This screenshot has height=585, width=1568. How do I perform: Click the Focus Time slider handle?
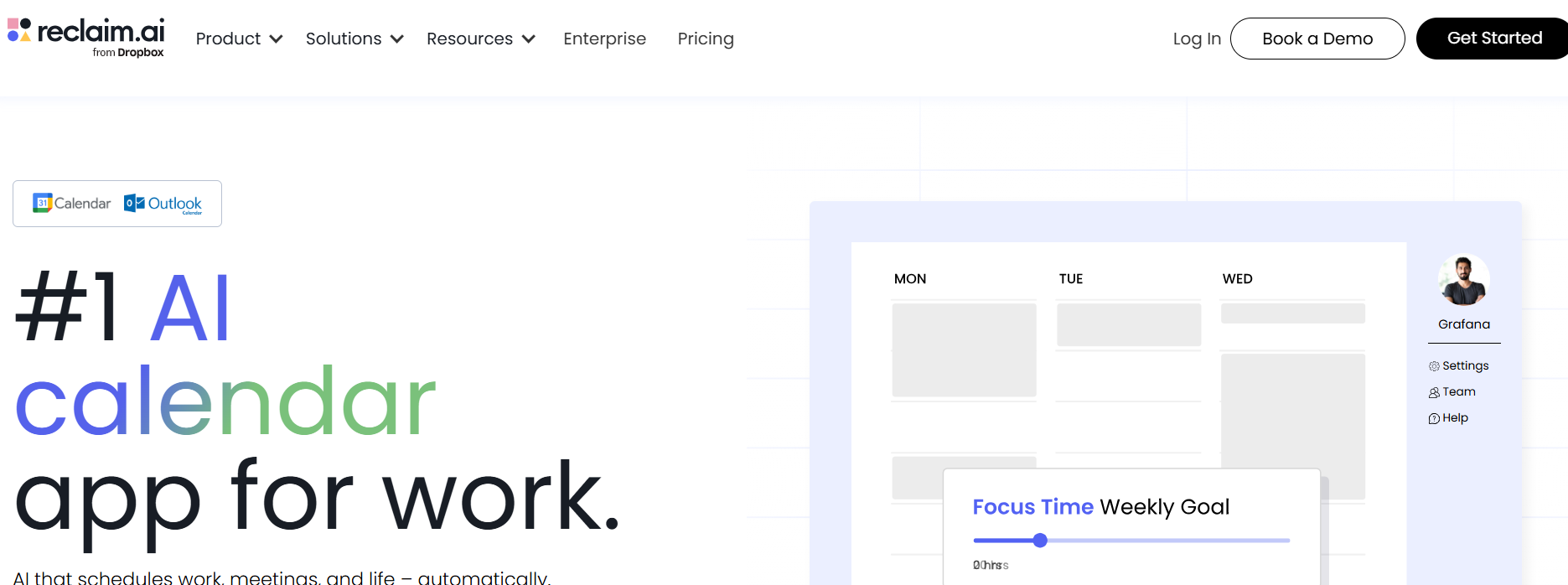click(1040, 541)
